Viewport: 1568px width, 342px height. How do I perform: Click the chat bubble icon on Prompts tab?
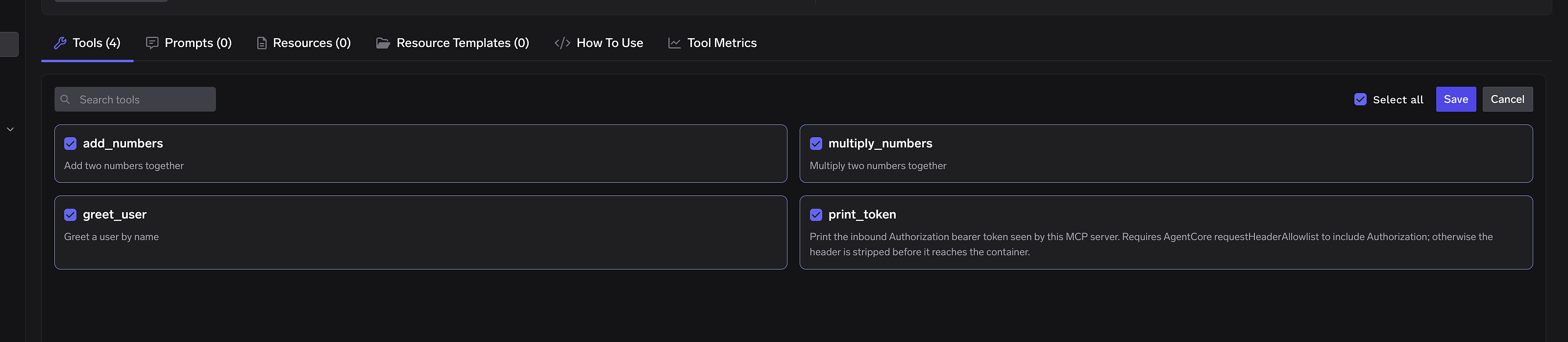[x=152, y=43]
